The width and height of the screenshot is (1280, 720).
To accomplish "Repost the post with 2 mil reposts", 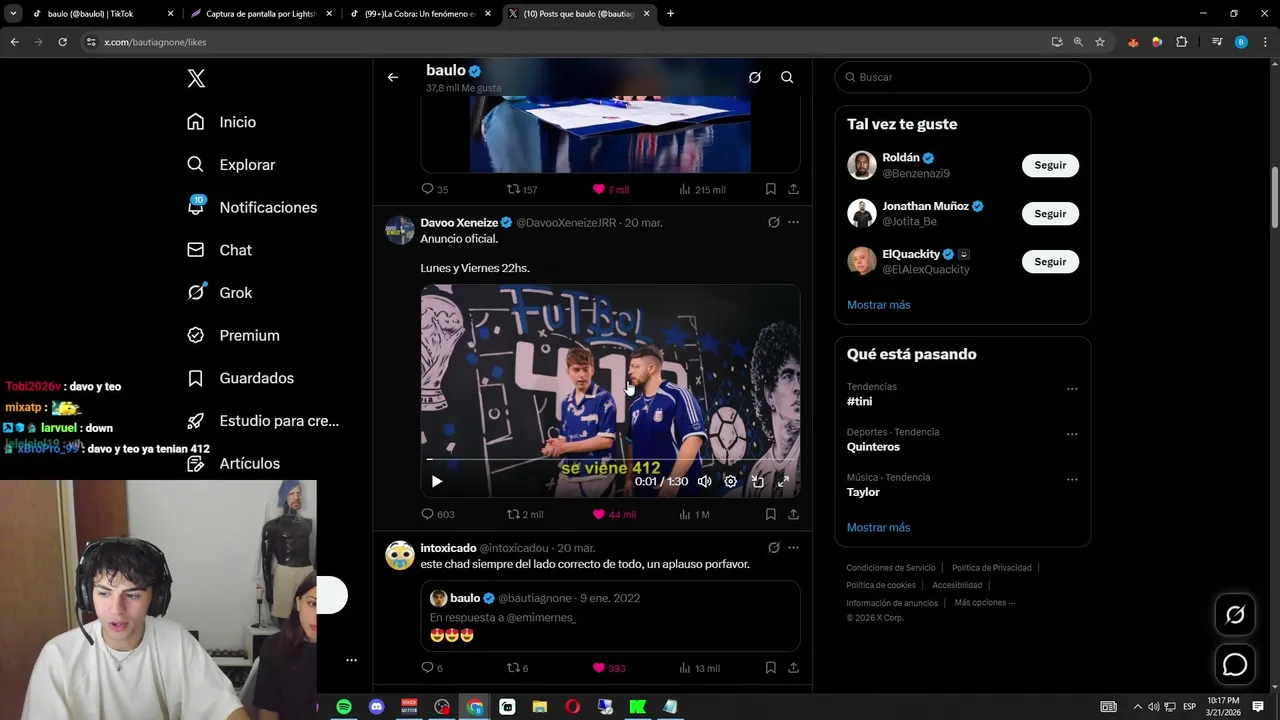I will [525, 514].
